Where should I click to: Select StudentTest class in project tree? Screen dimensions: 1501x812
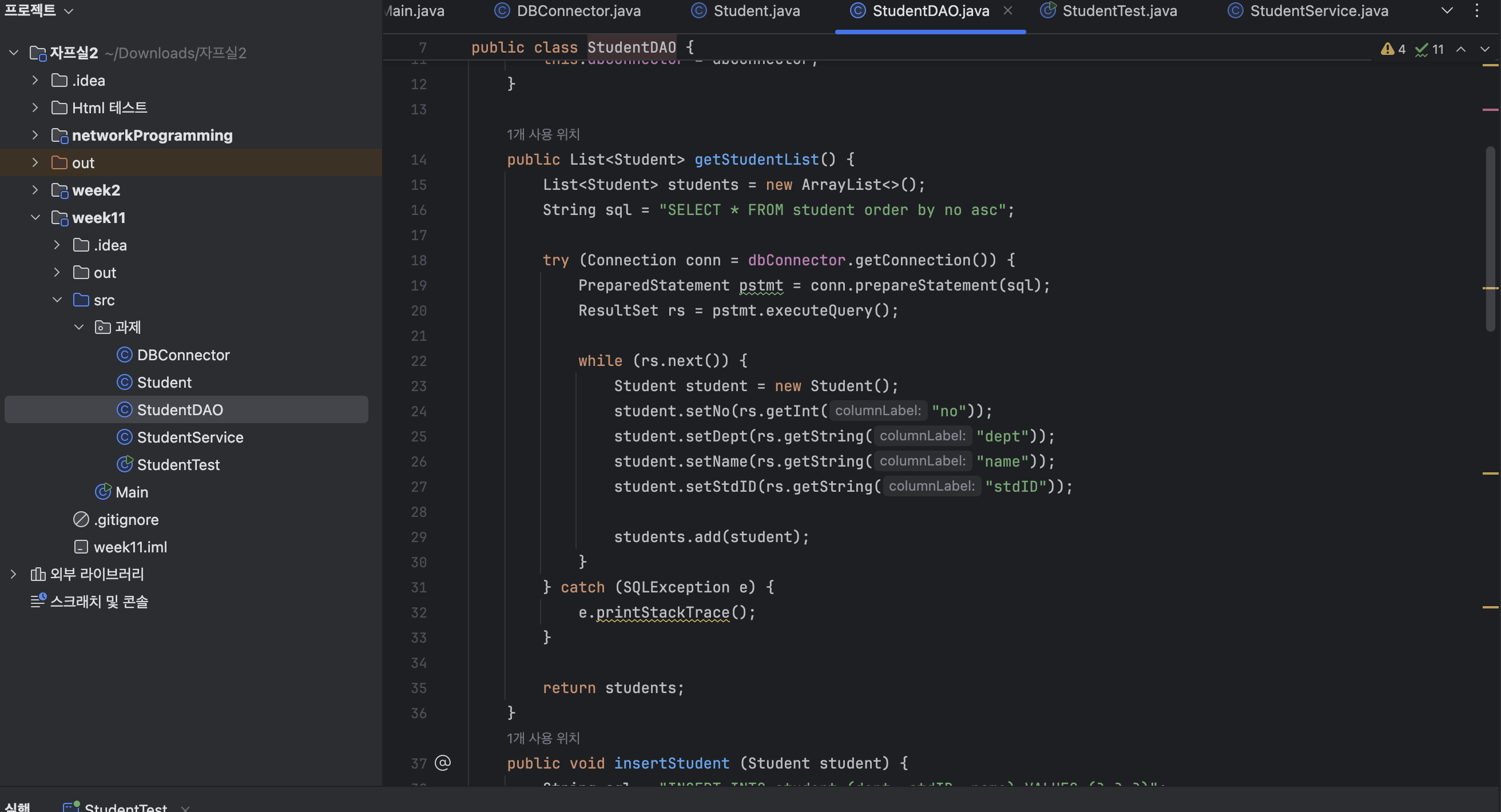178,465
